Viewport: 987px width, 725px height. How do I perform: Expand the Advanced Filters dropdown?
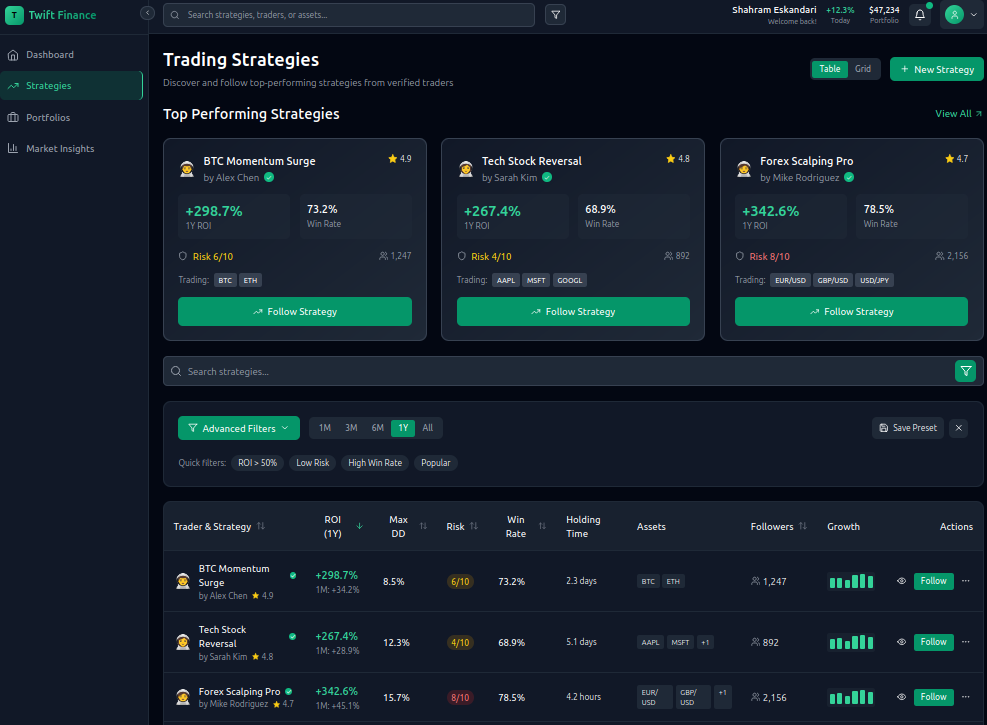click(239, 428)
